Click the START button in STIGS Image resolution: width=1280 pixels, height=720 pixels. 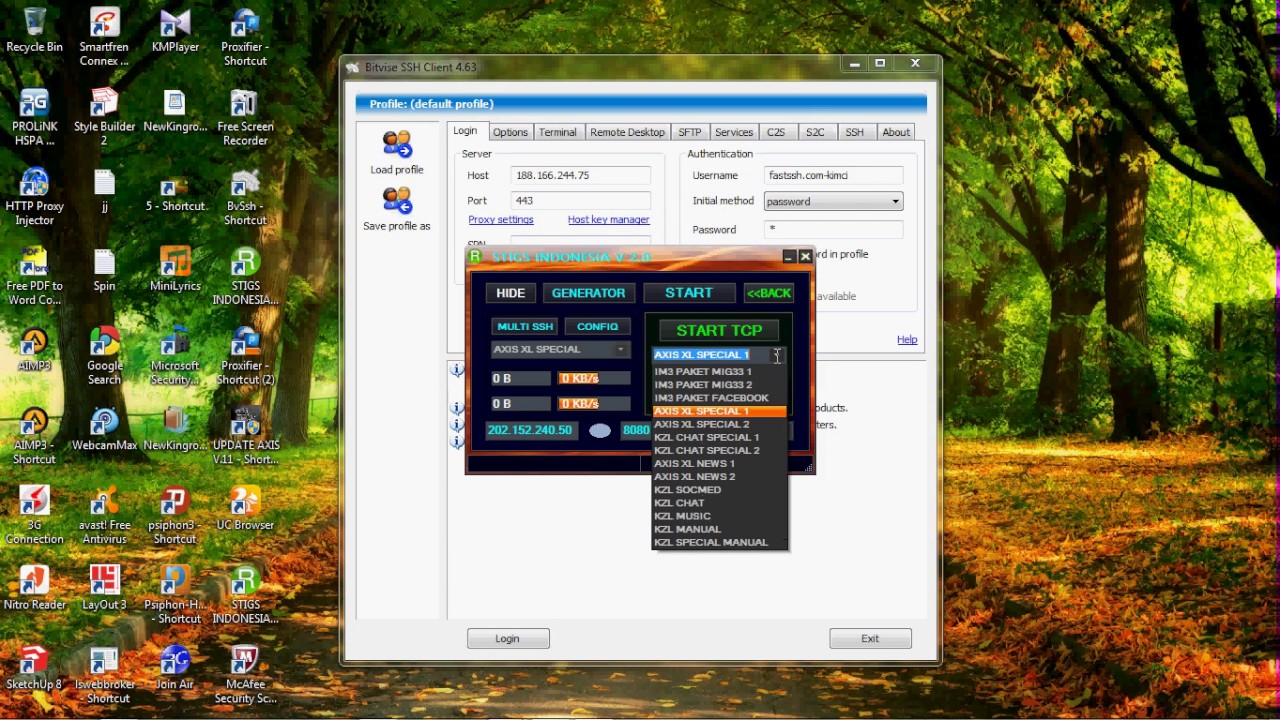pyautogui.click(x=689, y=293)
